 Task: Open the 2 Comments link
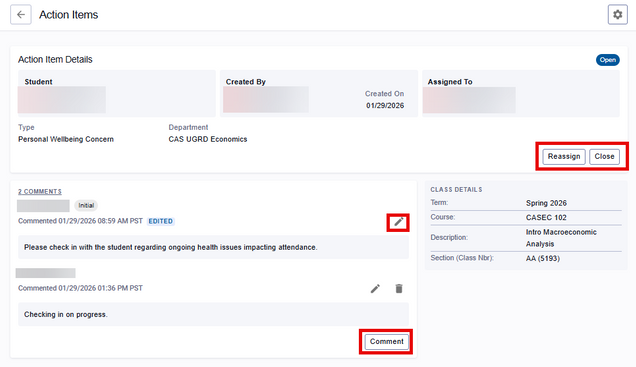(40, 191)
